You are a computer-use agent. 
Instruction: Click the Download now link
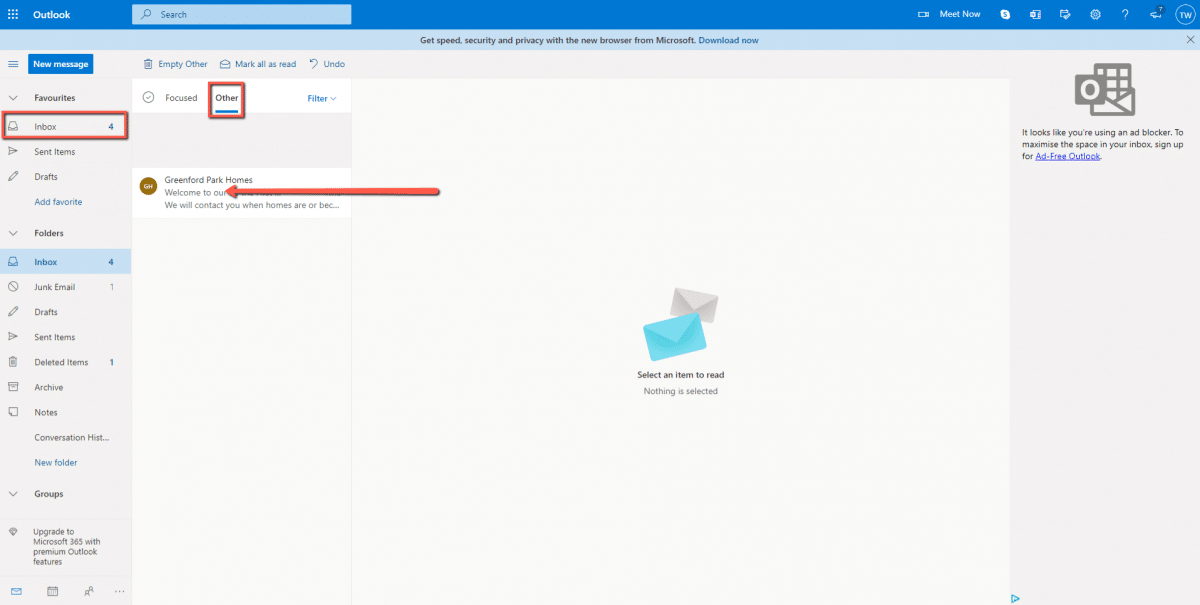[x=728, y=40]
